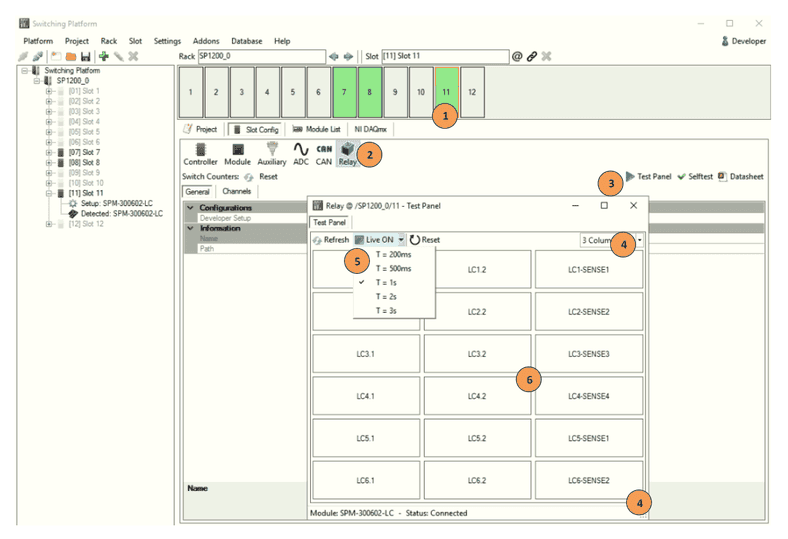The height and width of the screenshot is (539, 788).
Task: Toggle relay LC6.1
Action: [x=366, y=481]
